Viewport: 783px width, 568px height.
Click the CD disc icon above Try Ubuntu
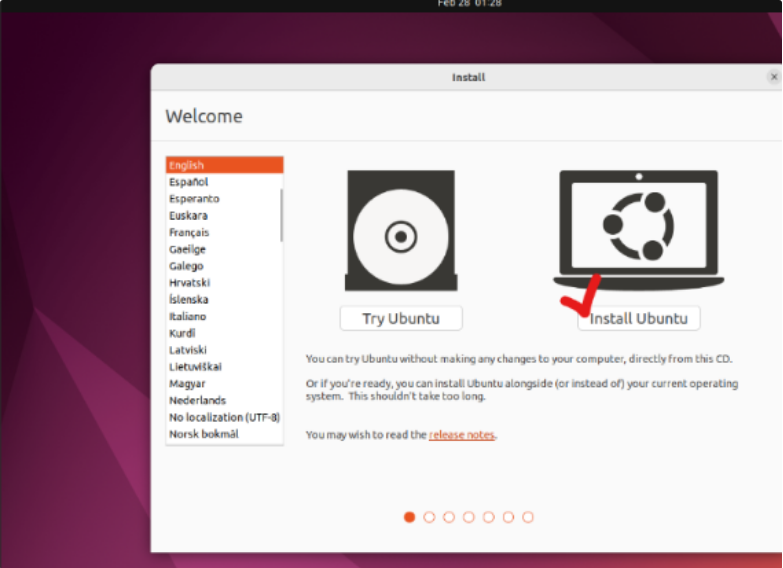coord(401,230)
